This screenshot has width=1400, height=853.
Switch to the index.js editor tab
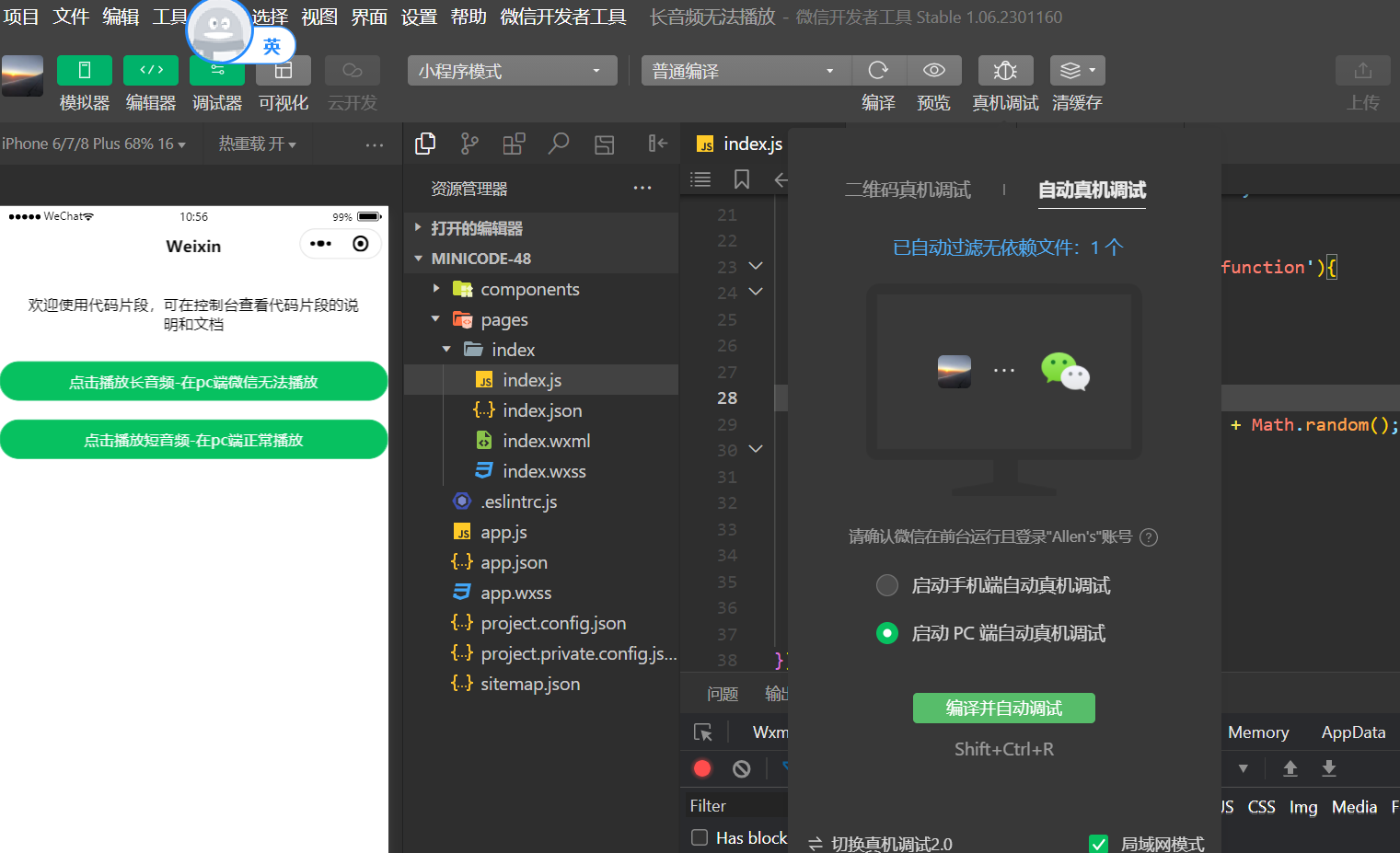pos(740,144)
